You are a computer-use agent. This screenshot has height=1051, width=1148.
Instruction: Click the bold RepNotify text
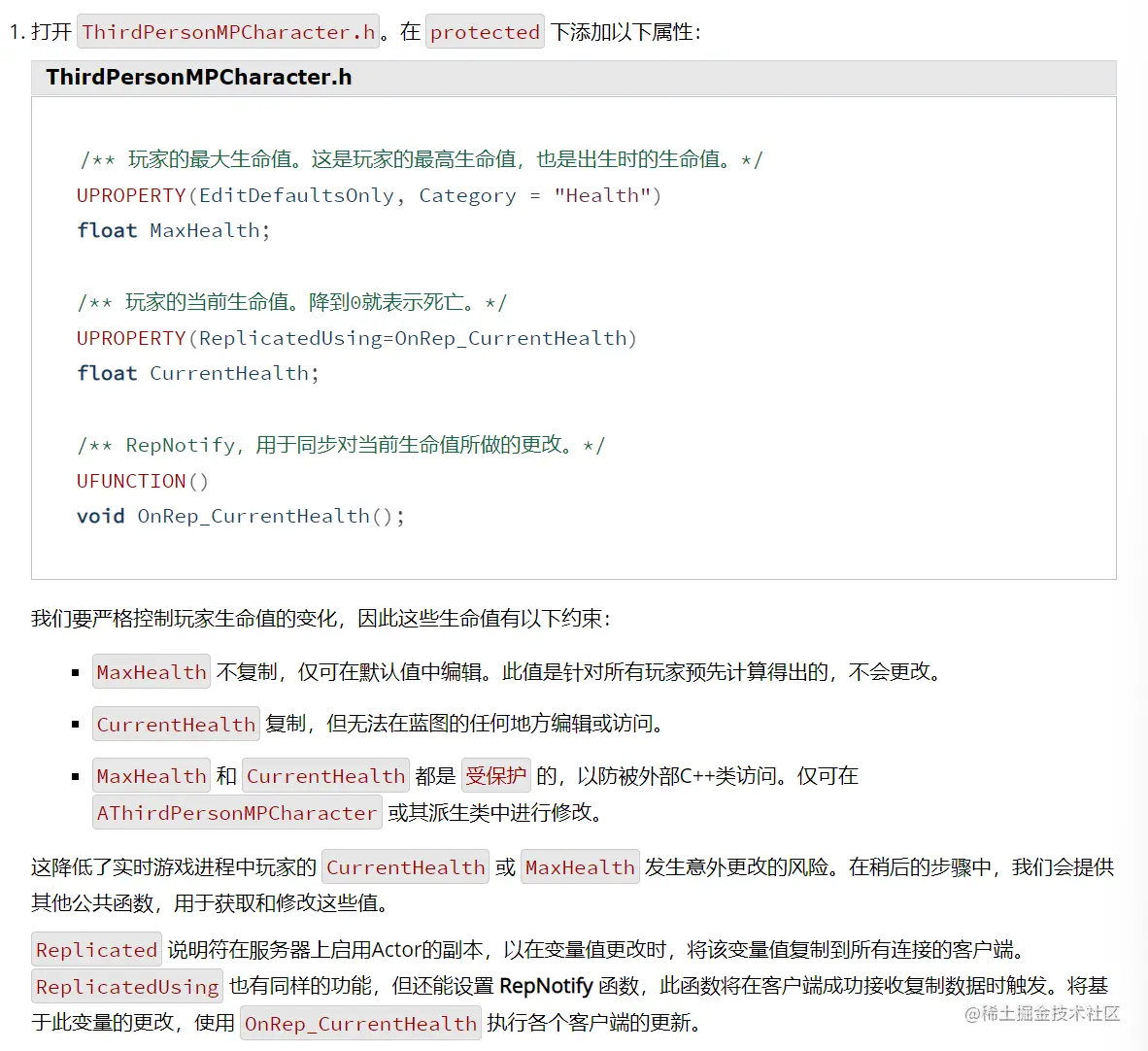coord(546,986)
